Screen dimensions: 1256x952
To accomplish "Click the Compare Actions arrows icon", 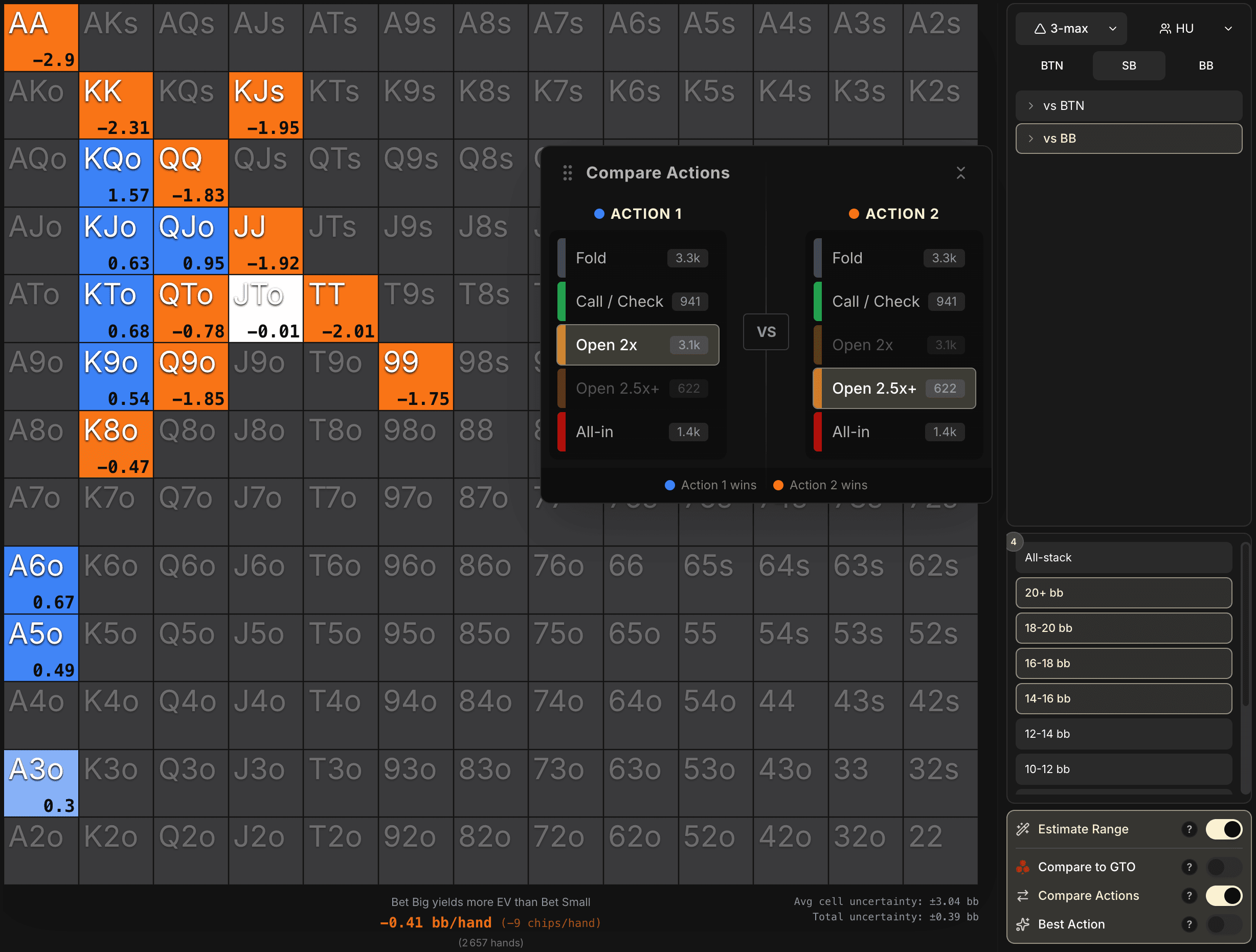I will click(x=1023, y=895).
